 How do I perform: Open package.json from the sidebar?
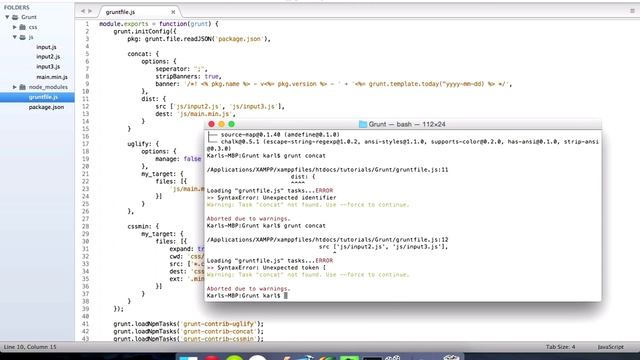[x=46, y=107]
